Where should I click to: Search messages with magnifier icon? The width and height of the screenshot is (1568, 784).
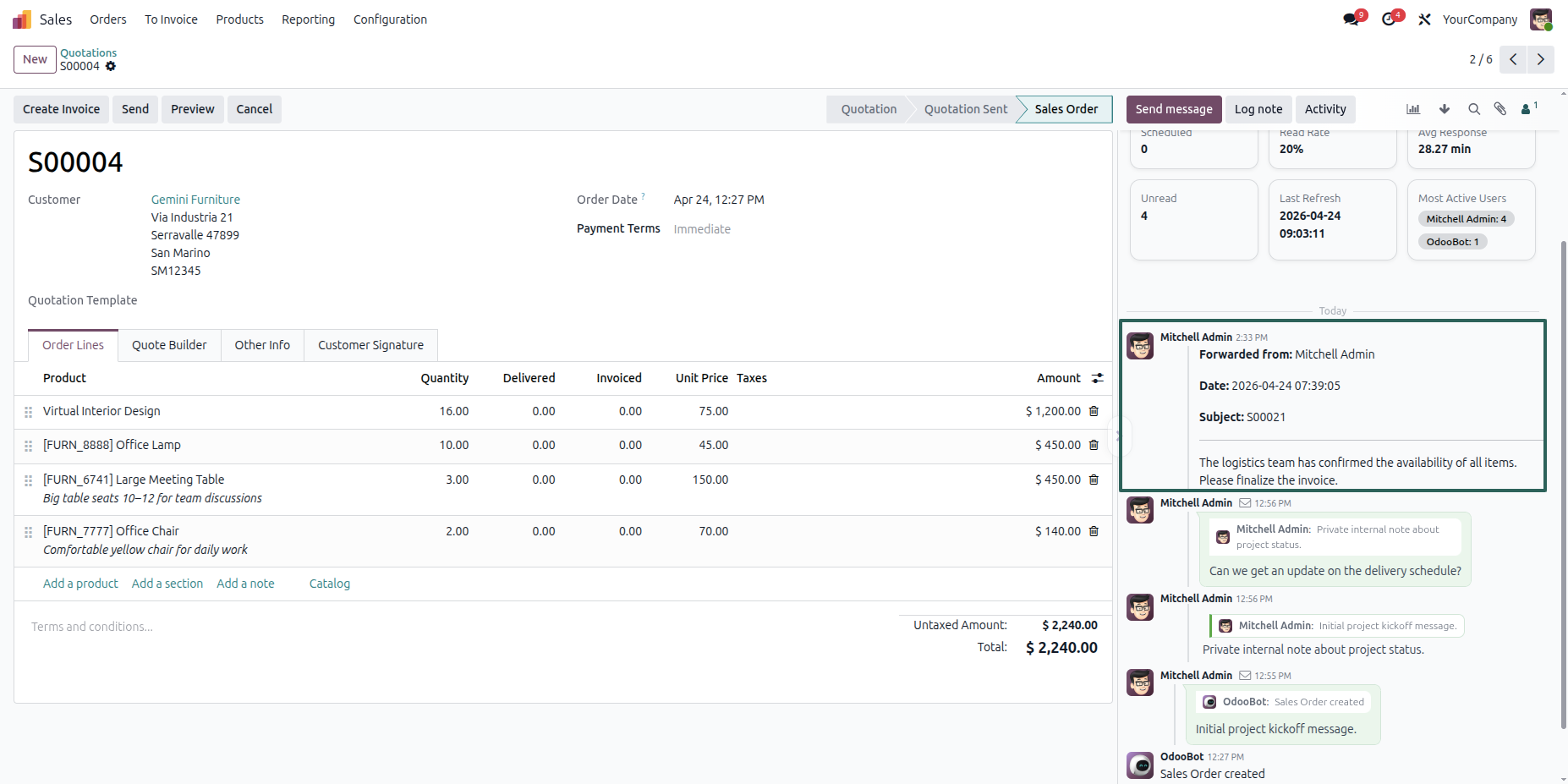coord(1474,109)
